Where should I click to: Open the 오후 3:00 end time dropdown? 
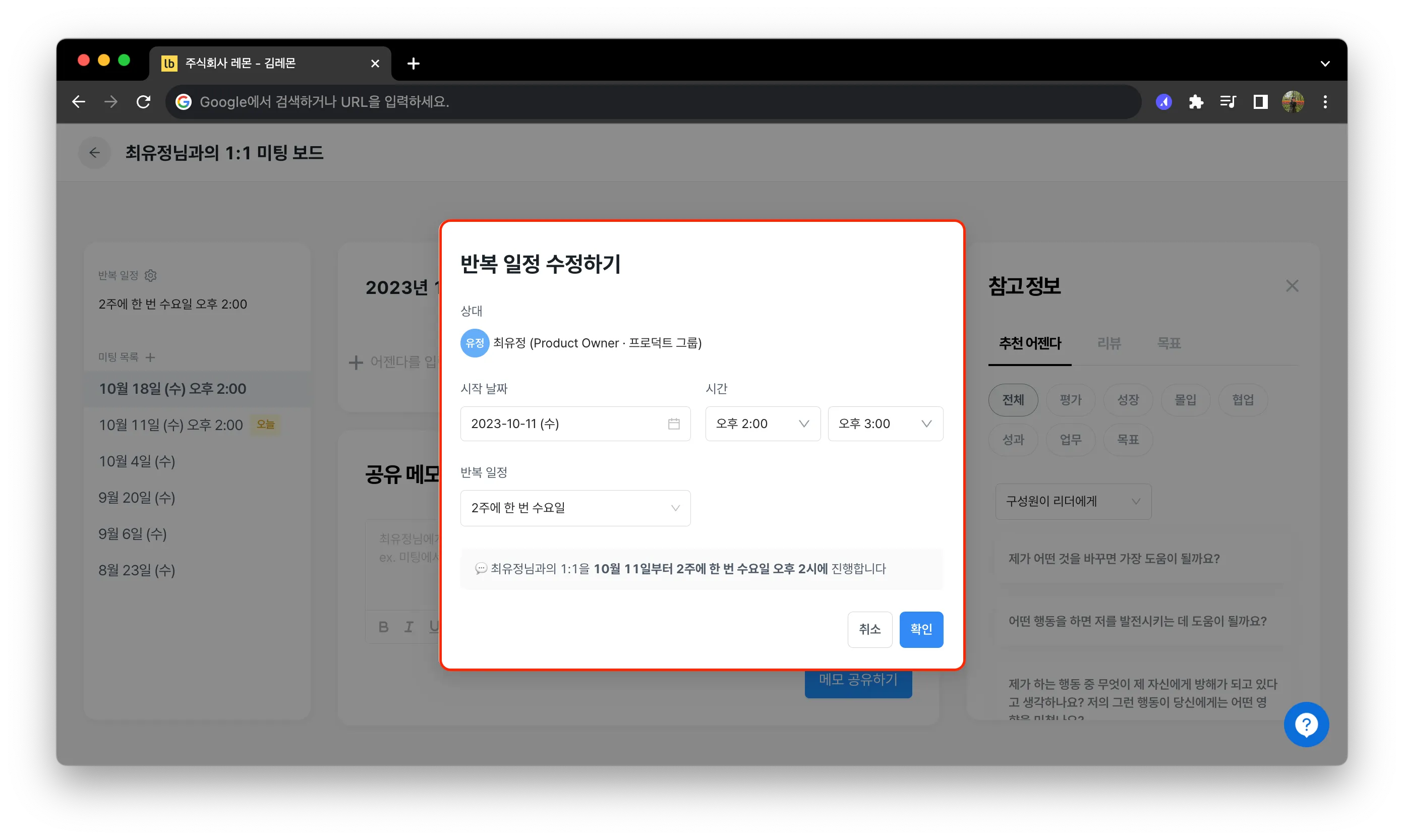click(x=886, y=424)
